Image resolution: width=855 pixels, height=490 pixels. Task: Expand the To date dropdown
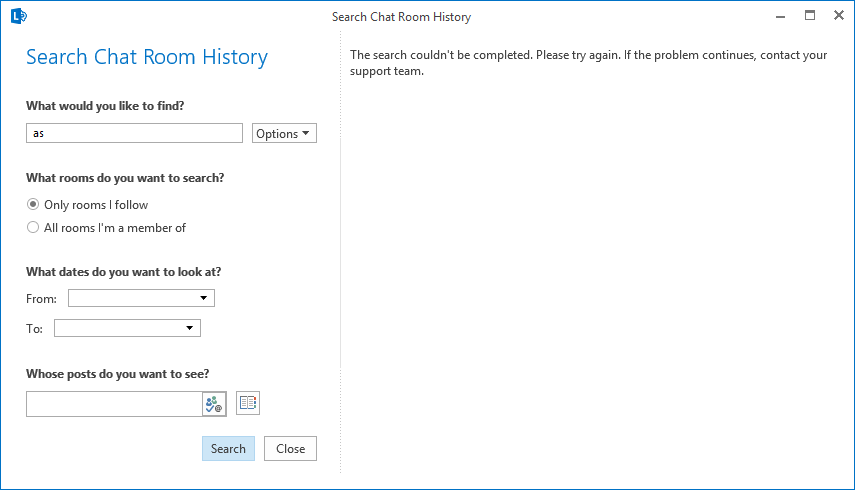tap(189, 328)
